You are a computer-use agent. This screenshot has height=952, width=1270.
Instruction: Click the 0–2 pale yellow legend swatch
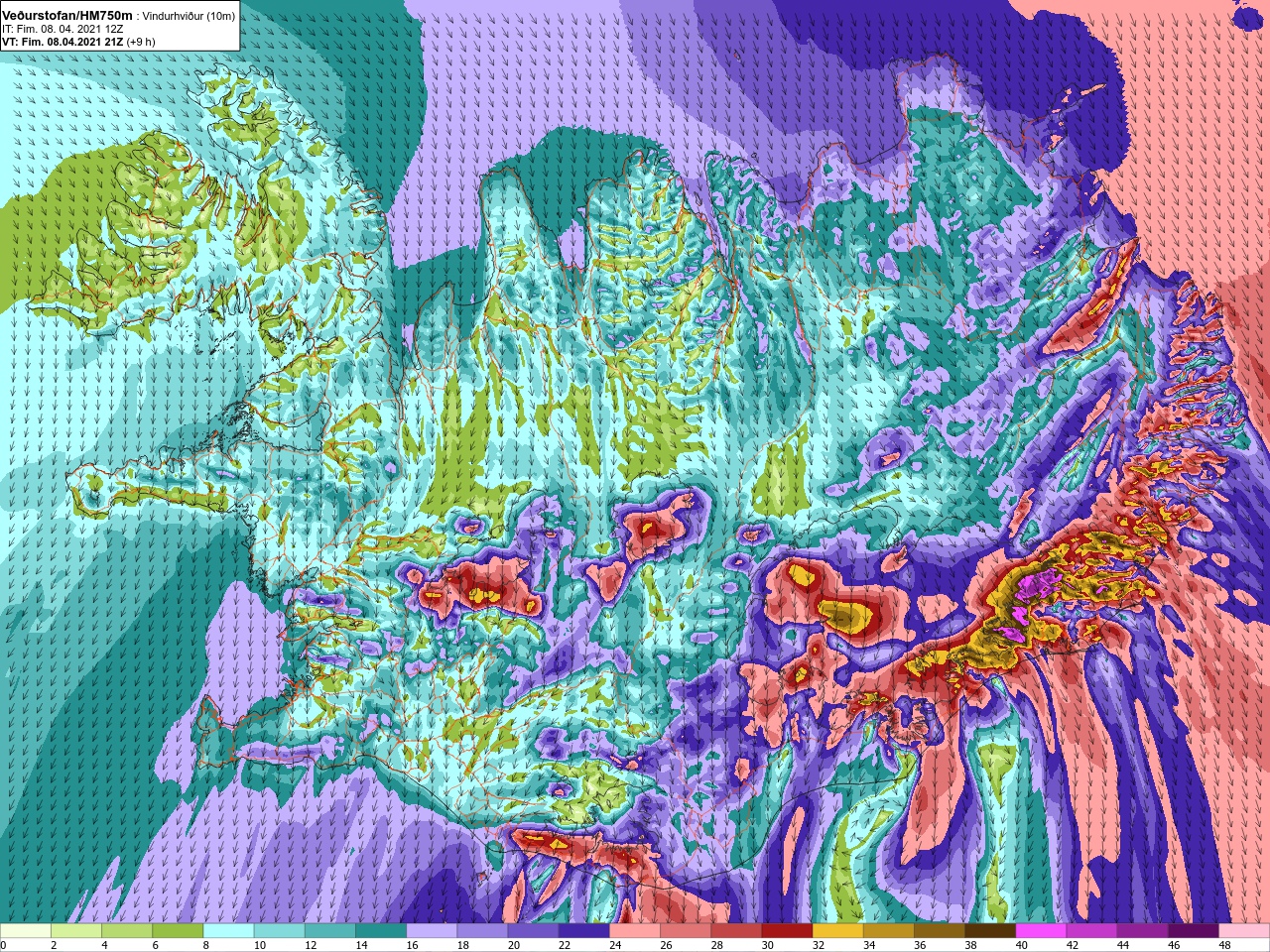pos(26,931)
